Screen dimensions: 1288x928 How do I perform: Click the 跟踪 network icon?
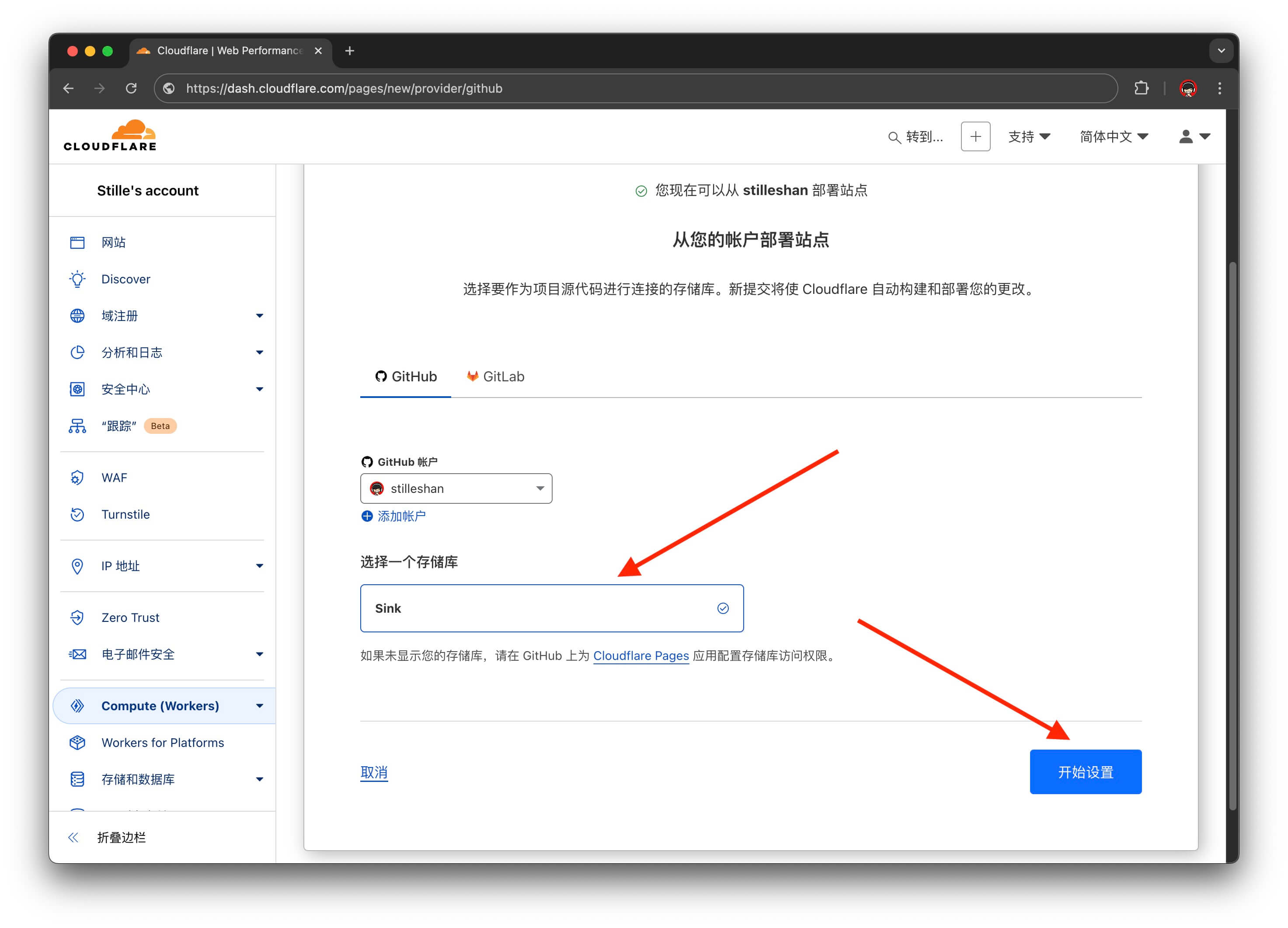[77, 426]
